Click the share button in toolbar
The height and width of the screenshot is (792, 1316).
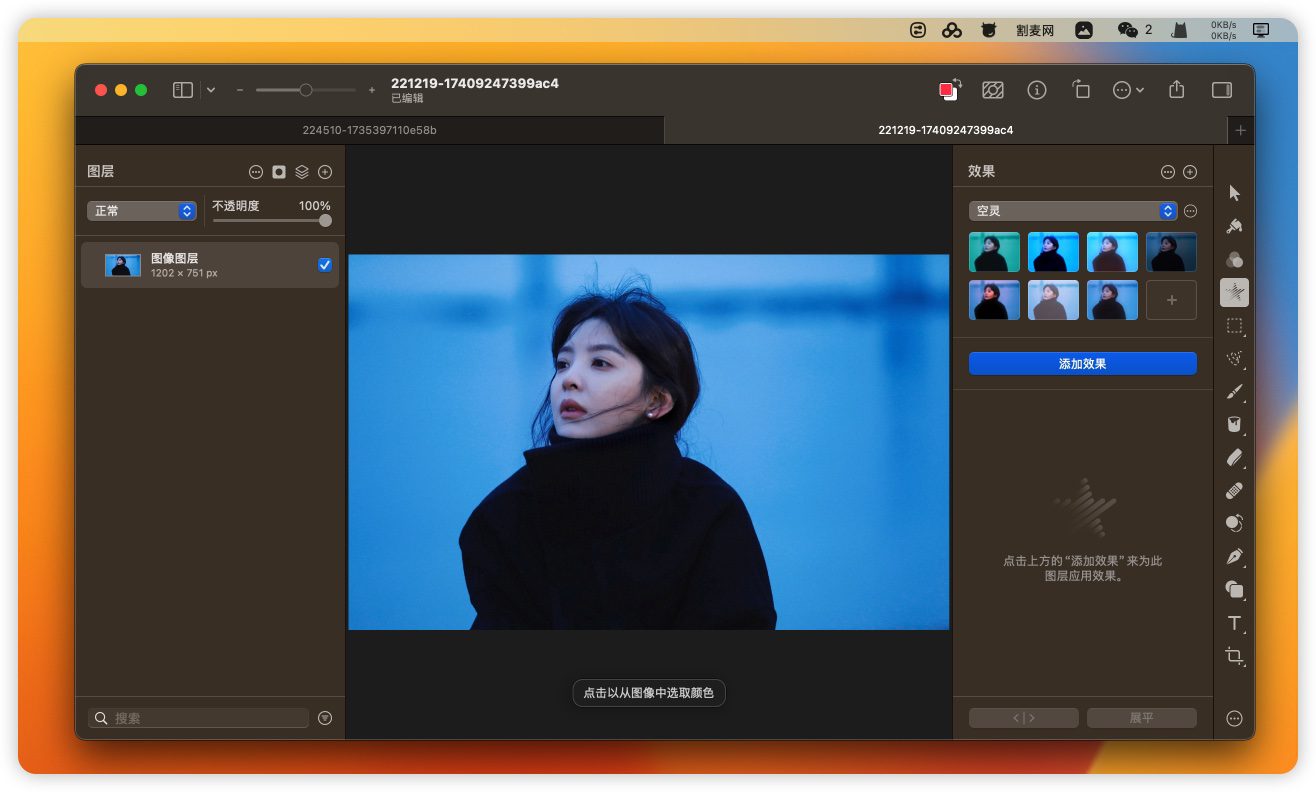[1177, 90]
